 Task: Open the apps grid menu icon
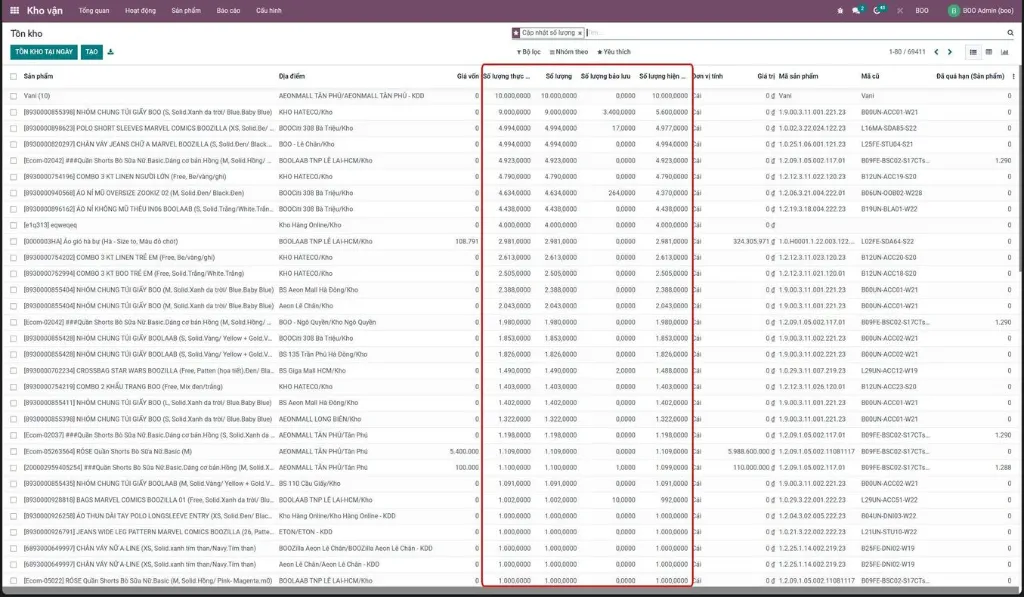[x=14, y=10]
